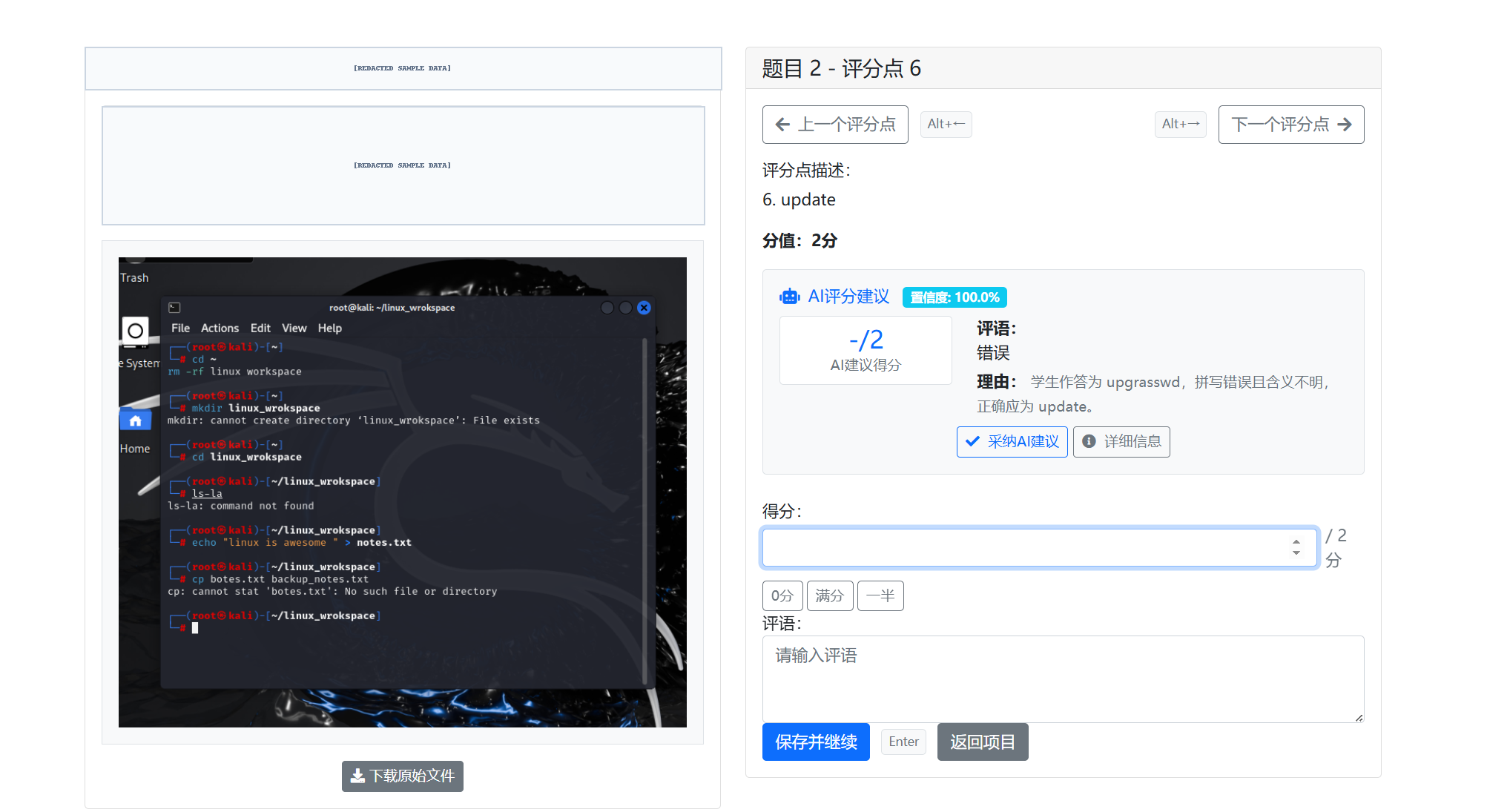Click the 置信度 100.0% confidence badge
This screenshot has width=1510, height=812.
click(955, 297)
